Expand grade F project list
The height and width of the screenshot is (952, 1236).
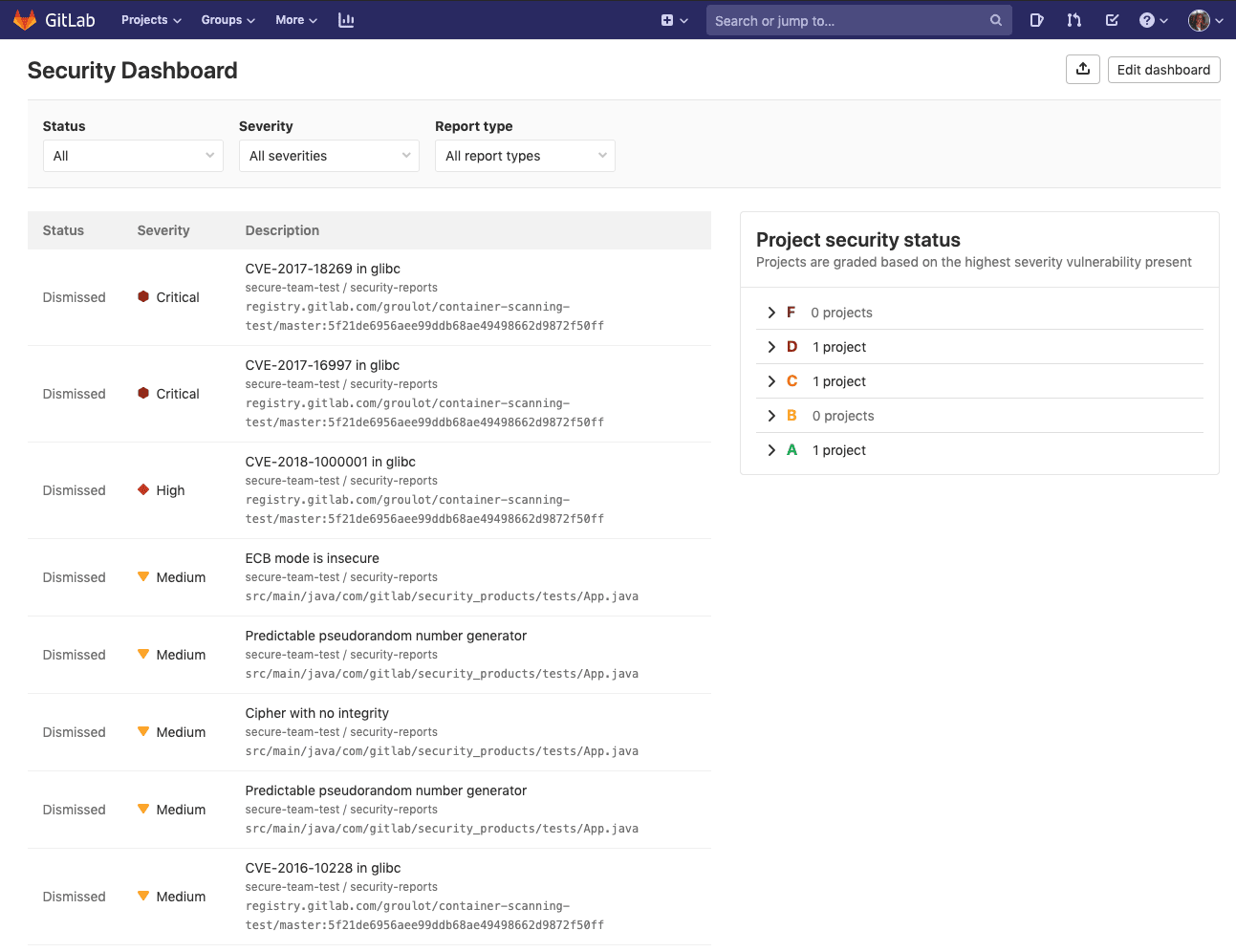pos(771,312)
